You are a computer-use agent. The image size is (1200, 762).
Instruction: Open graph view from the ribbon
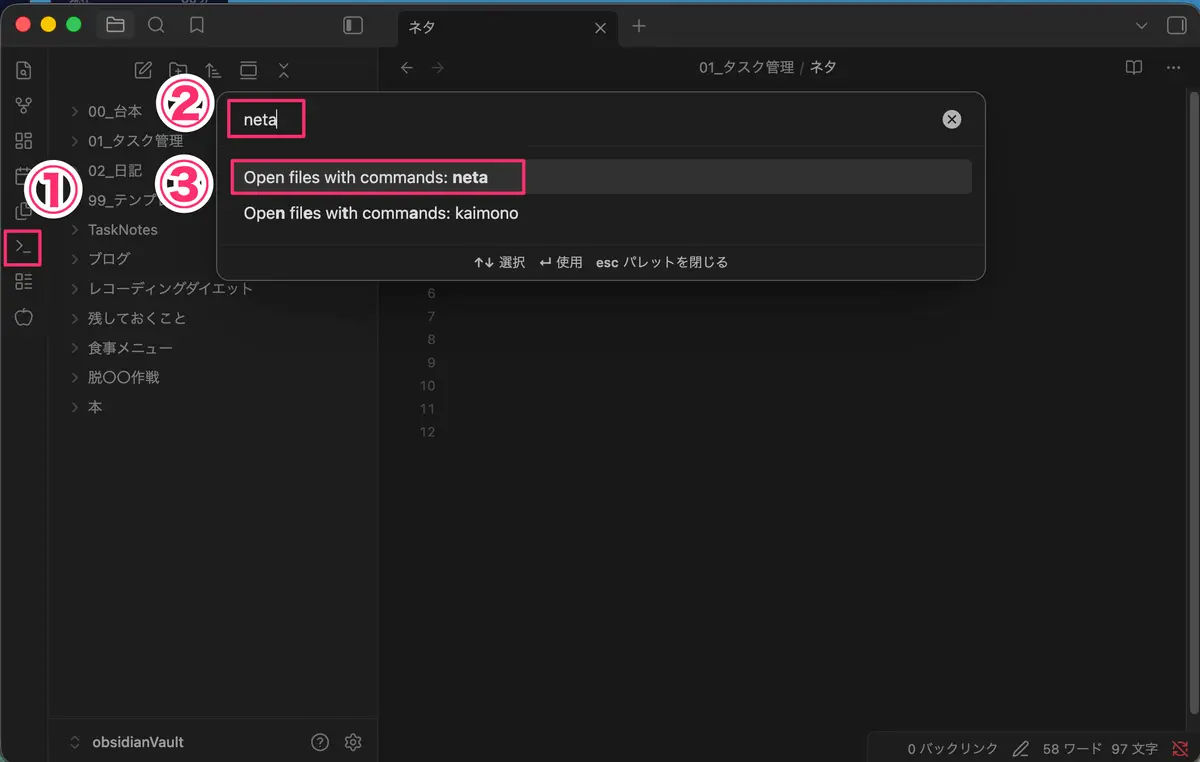(24, 105)
